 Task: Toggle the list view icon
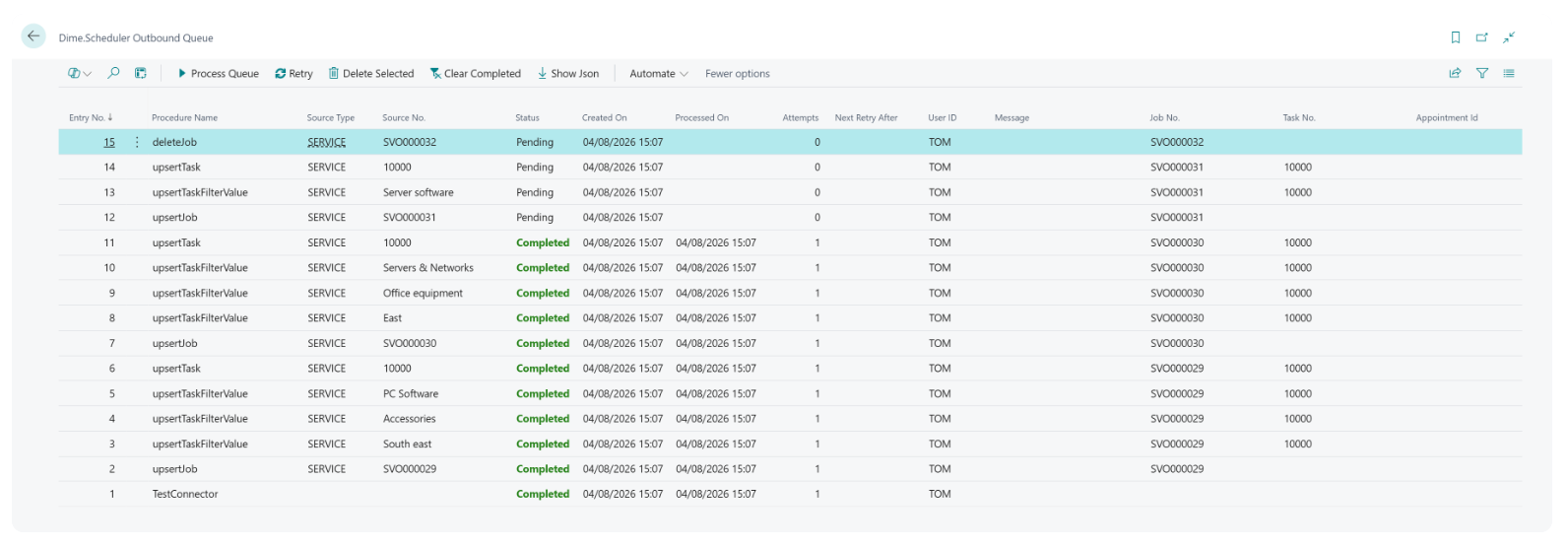point(1509,73)
